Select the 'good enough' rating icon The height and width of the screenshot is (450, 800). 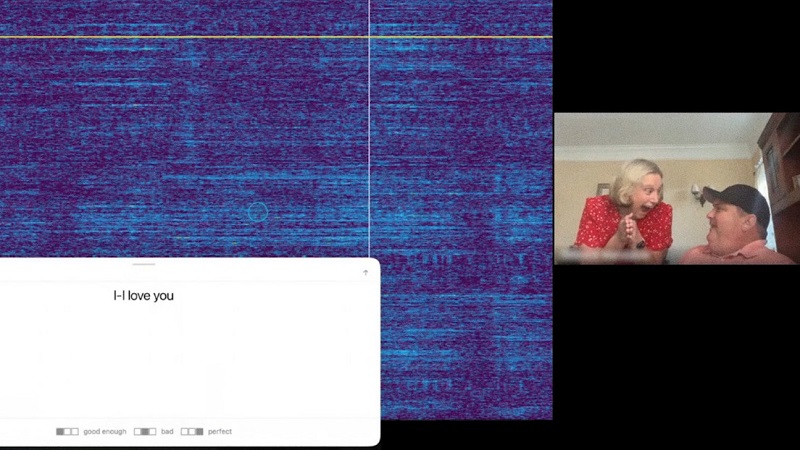point(67,432)
